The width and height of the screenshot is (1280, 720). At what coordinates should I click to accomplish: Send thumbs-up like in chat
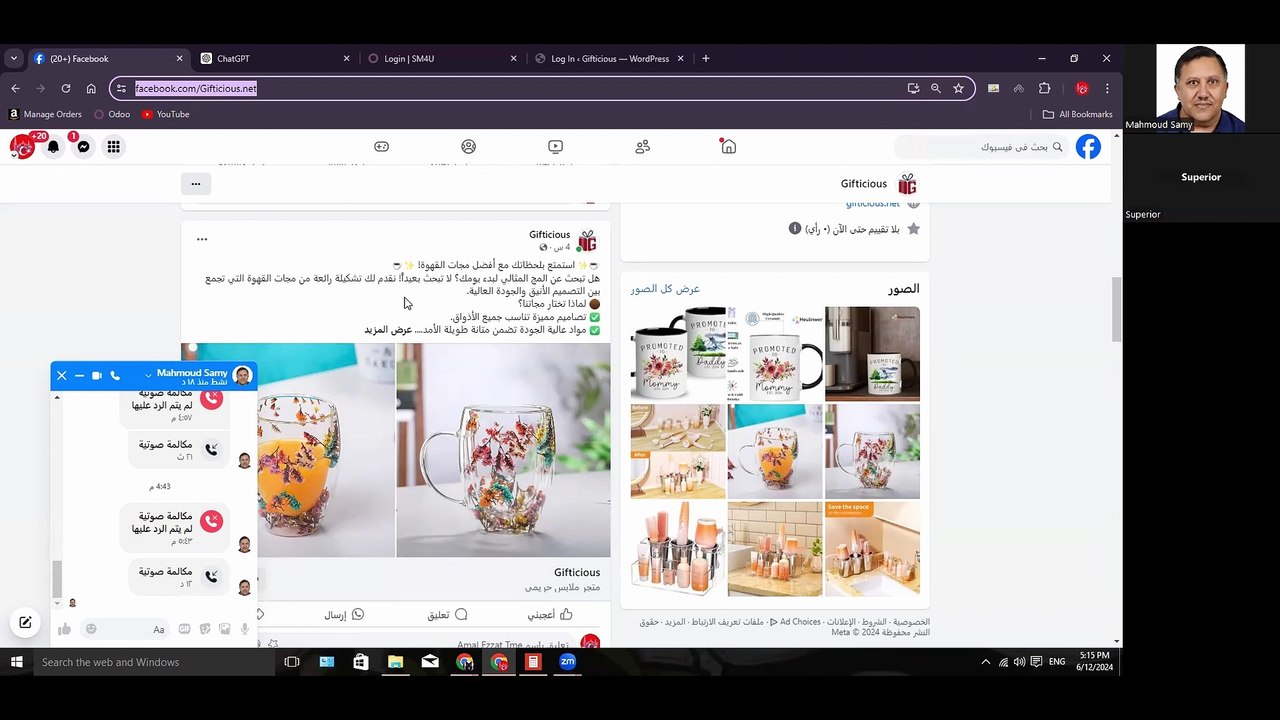pos(64,629)
